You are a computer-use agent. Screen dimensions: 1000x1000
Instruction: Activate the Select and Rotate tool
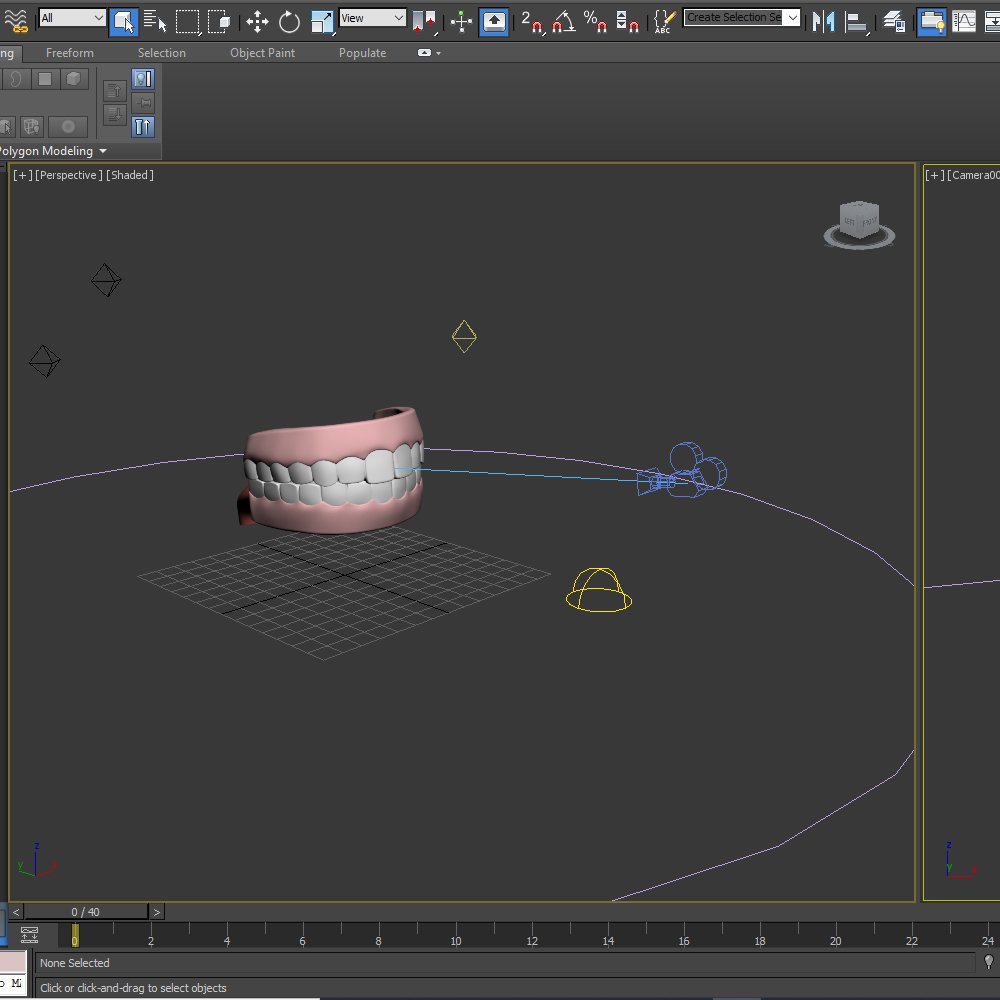pos(288,19)
